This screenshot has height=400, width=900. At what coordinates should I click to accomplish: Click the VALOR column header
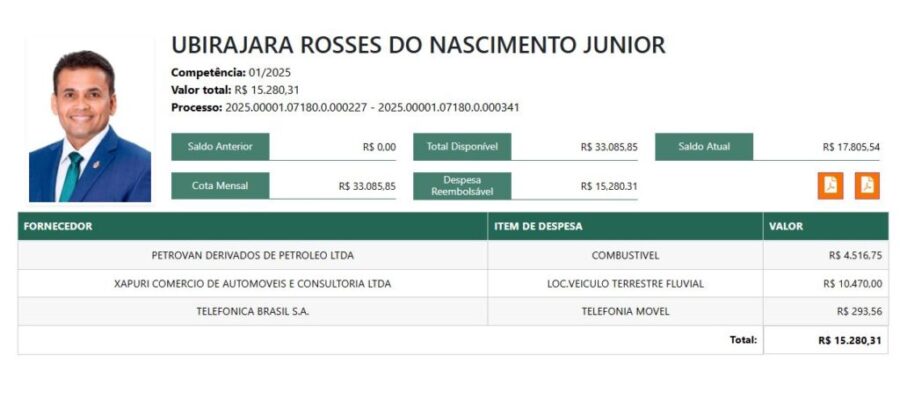tap(786, 226)
